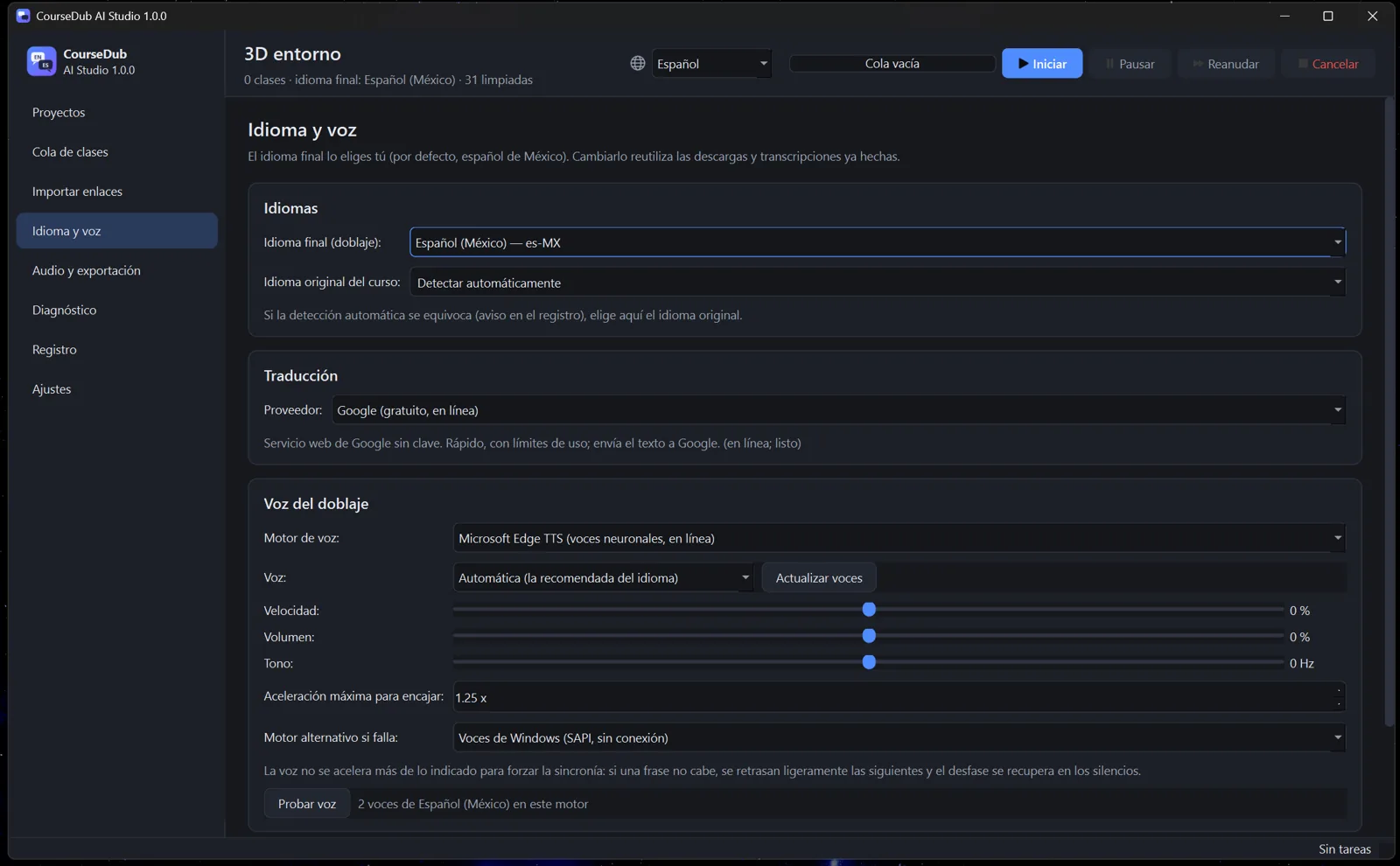
Task: Click the 3D entorno project title
Action: (x=292, y=53)
